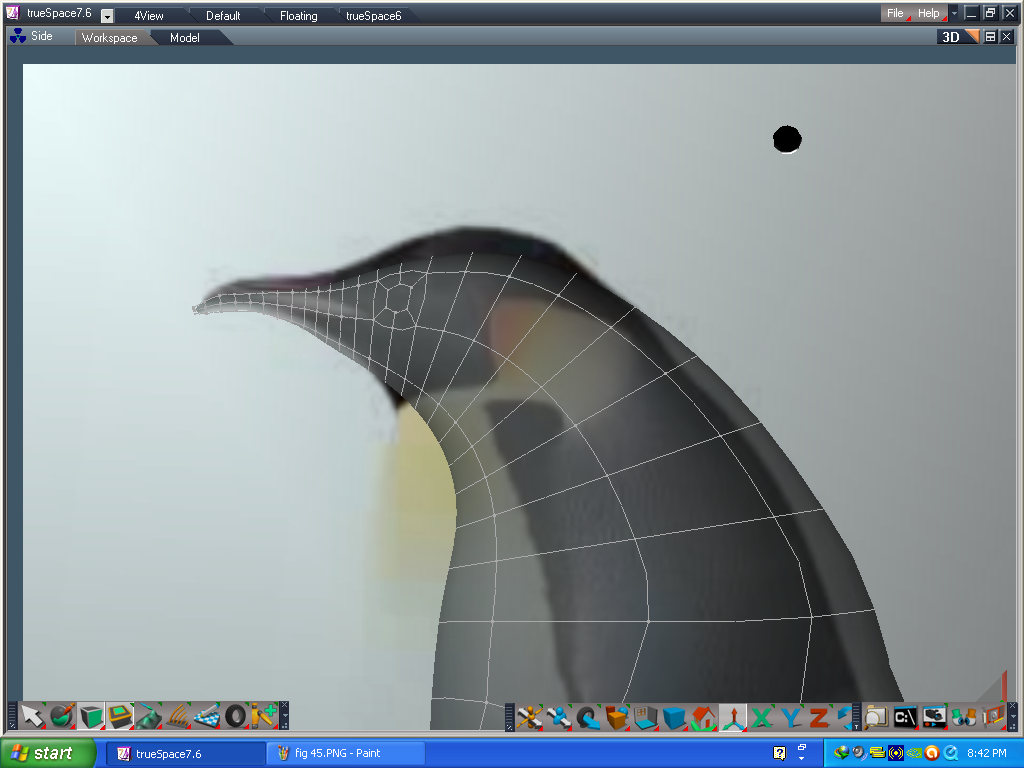Open the dropdown beside trueSpace7.6 title
This screenshot has height=768, width=1024.
[x=106, y=14]
